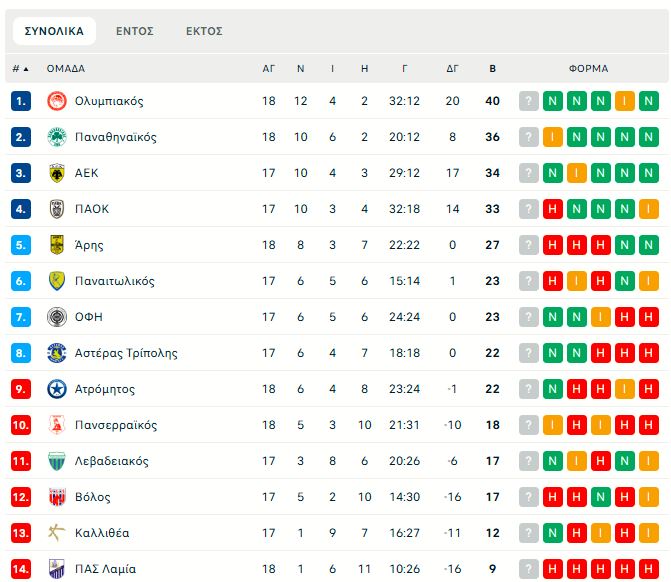Sort standings by Β points header
Screen dimensions: 671x582
pyautogui.click(x=492, y=69)
